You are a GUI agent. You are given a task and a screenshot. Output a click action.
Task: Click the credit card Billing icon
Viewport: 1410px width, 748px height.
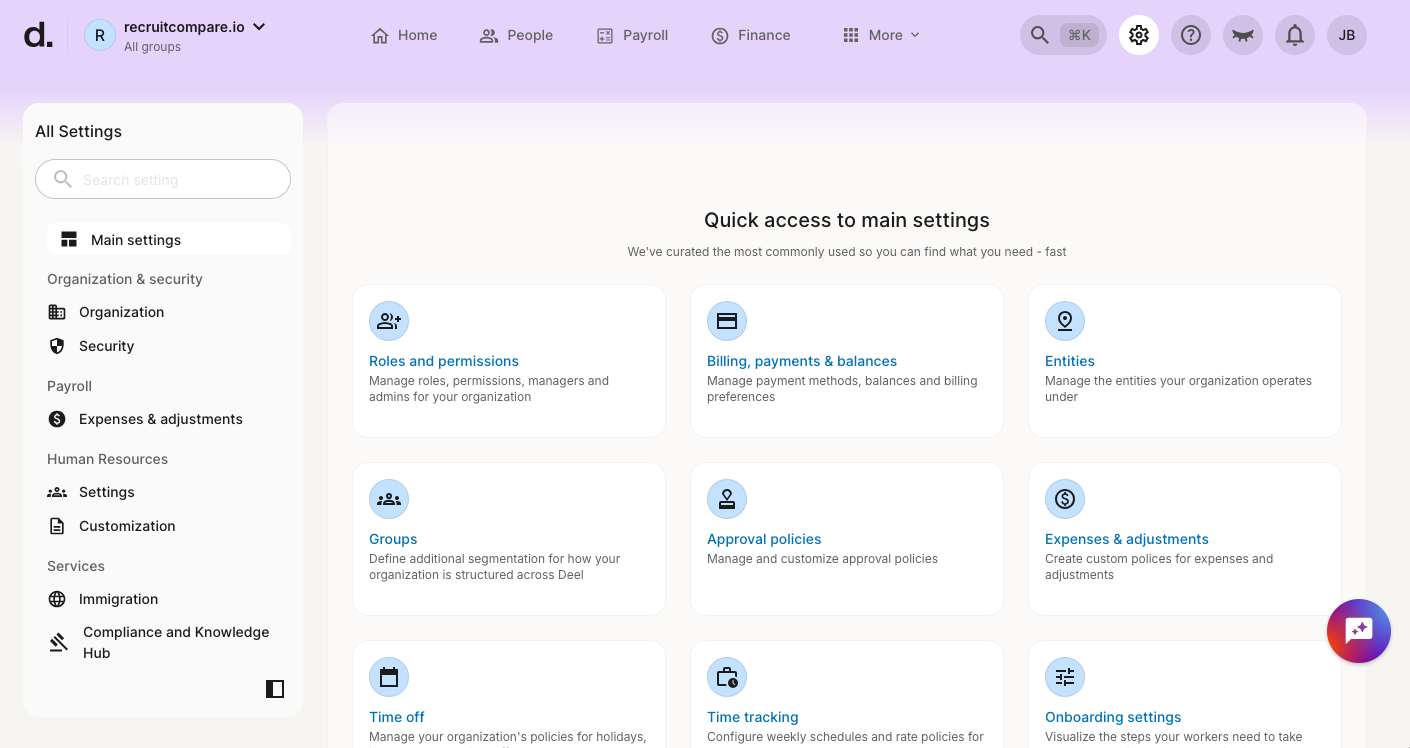(727, 321)
